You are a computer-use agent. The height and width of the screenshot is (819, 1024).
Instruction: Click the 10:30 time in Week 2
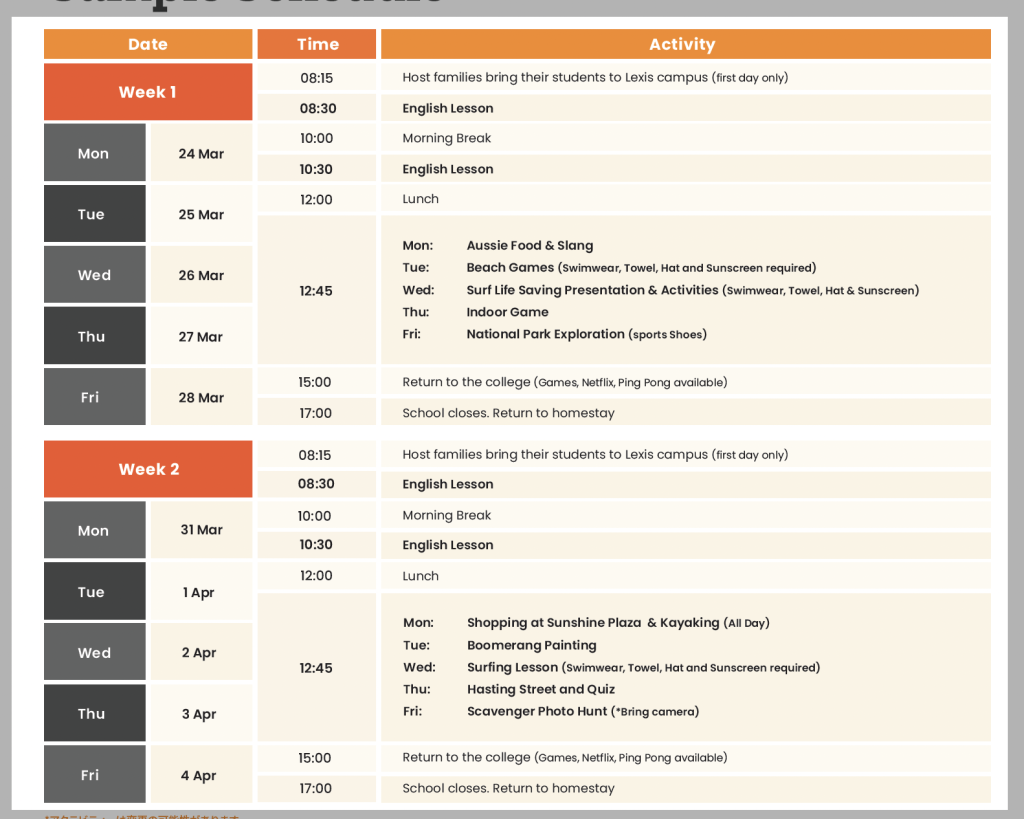click(x=316, y=545)
